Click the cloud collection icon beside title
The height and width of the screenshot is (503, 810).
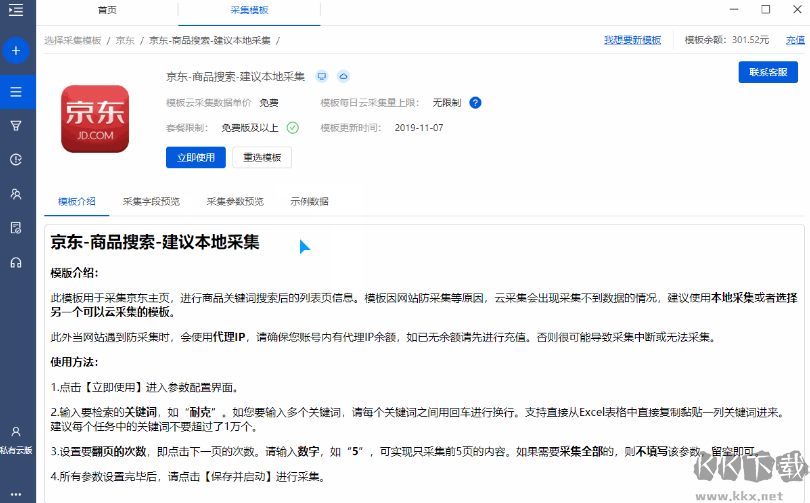(343, 76)
